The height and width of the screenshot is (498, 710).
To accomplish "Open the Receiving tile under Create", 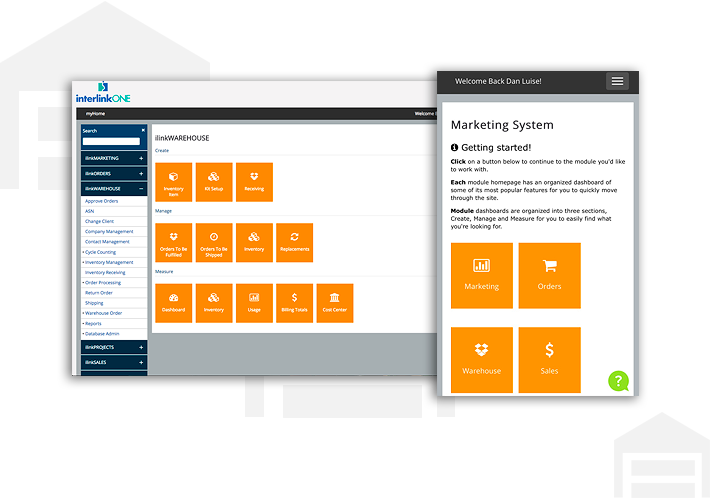I will pyautogui.click(x=254, y=182).
